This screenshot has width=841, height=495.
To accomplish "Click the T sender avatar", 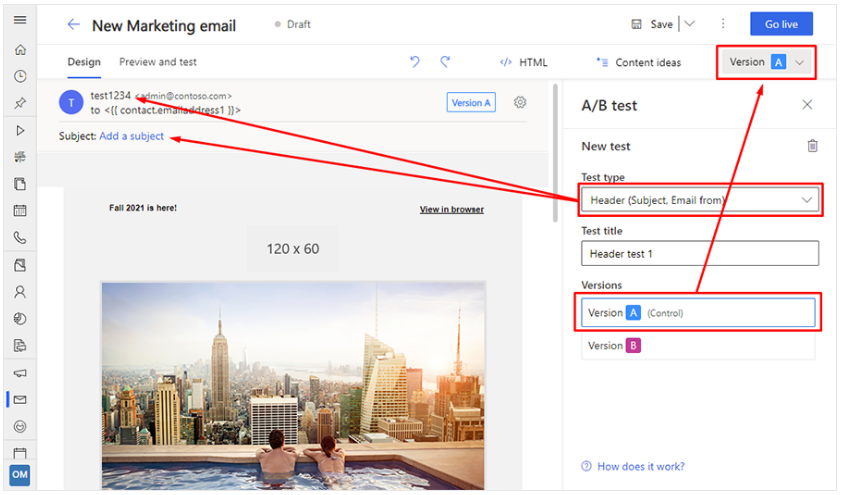I will point(71,102).
